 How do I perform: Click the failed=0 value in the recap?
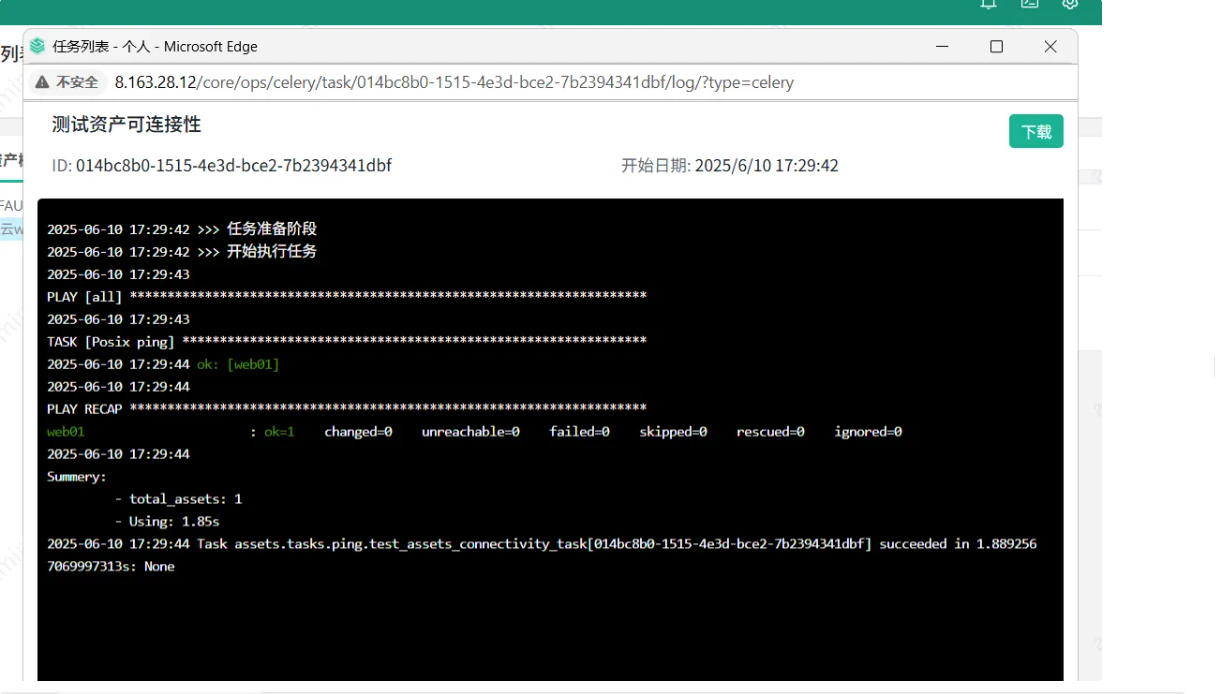tap(579, 431)
